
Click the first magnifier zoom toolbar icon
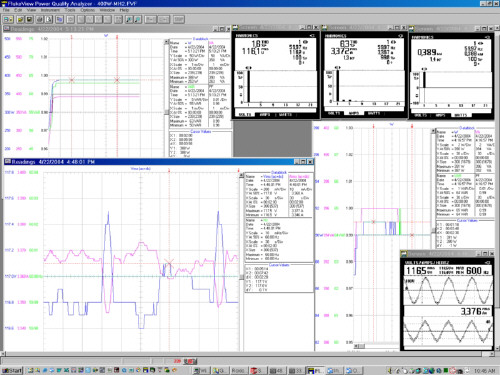click(129, 20)
